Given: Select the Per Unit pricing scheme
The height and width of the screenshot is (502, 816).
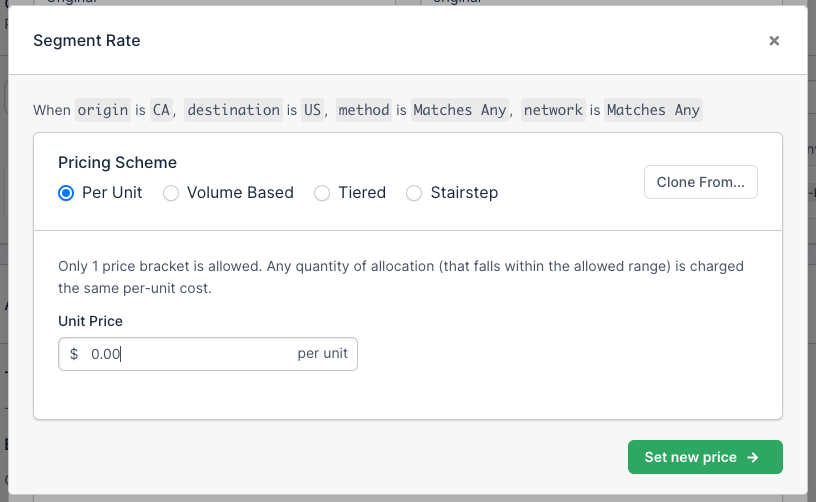Looking at the screenshot, I should point(67,193).
